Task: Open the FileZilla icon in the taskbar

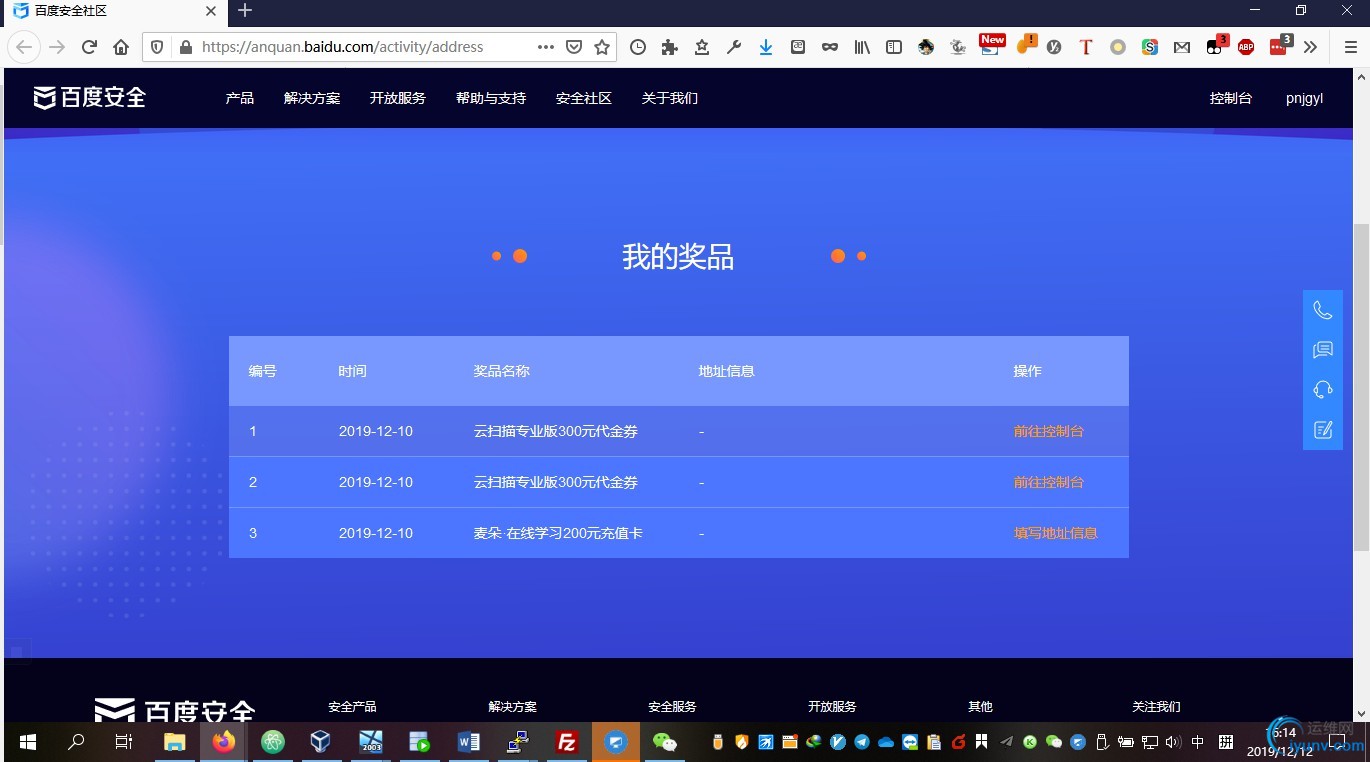Action: click(x=566, y=742)
